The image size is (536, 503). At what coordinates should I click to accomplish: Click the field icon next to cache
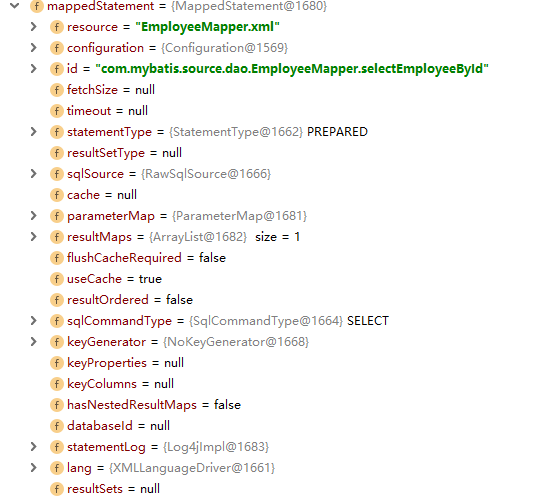tap(57, 195)
